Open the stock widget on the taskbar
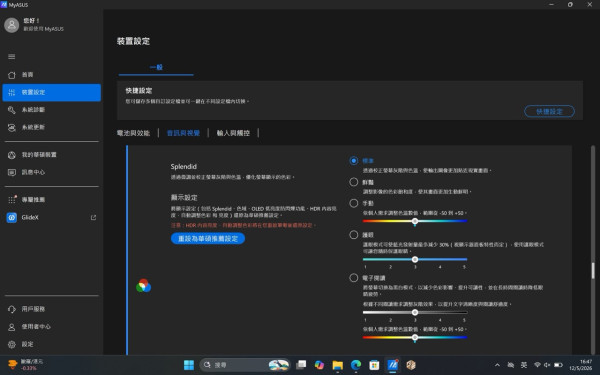 click(26, 365)
